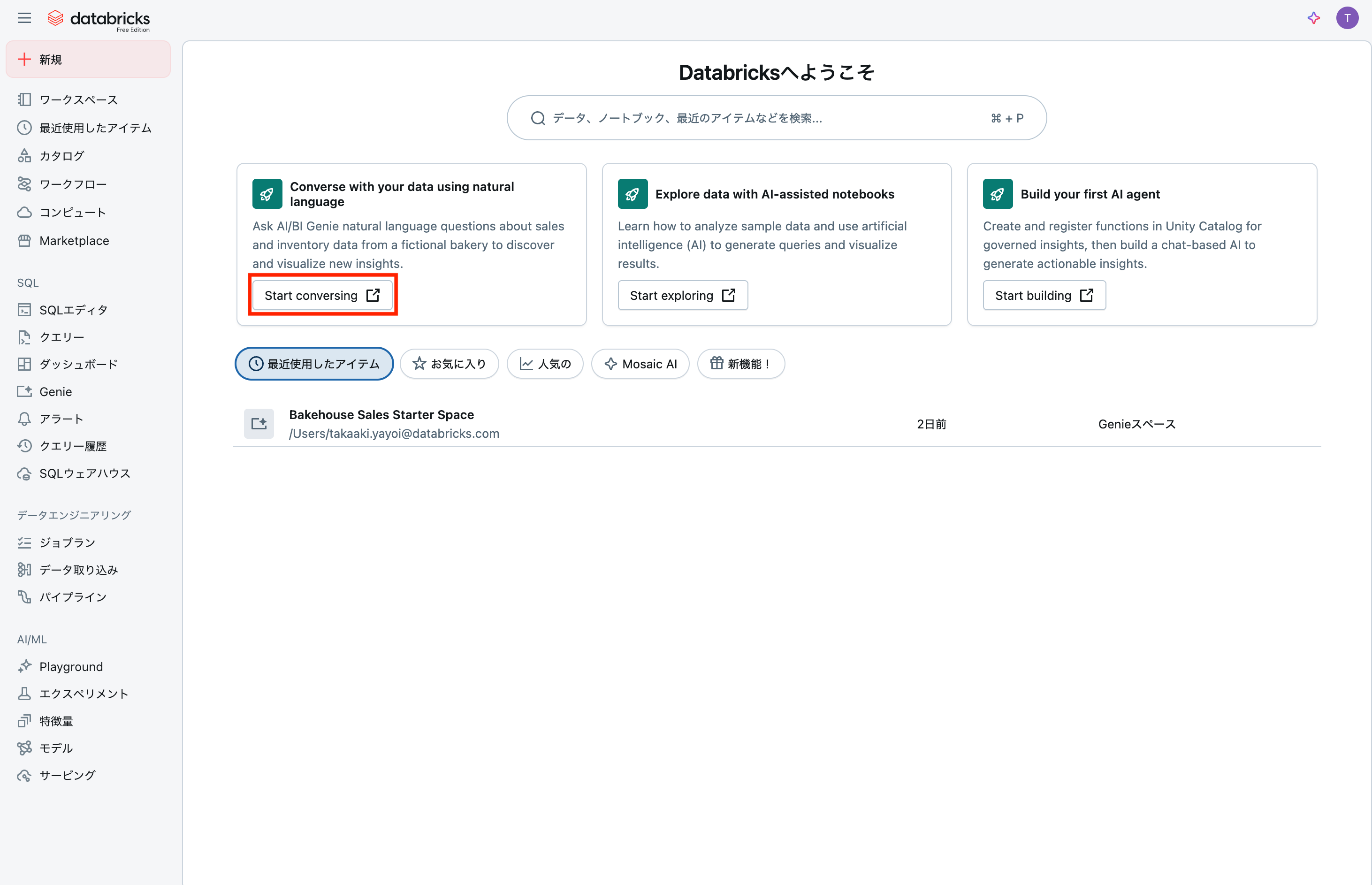Screen dimensions: 1372x885
Task: Click the Databricks logo
Action: click(x=98, y=20)
